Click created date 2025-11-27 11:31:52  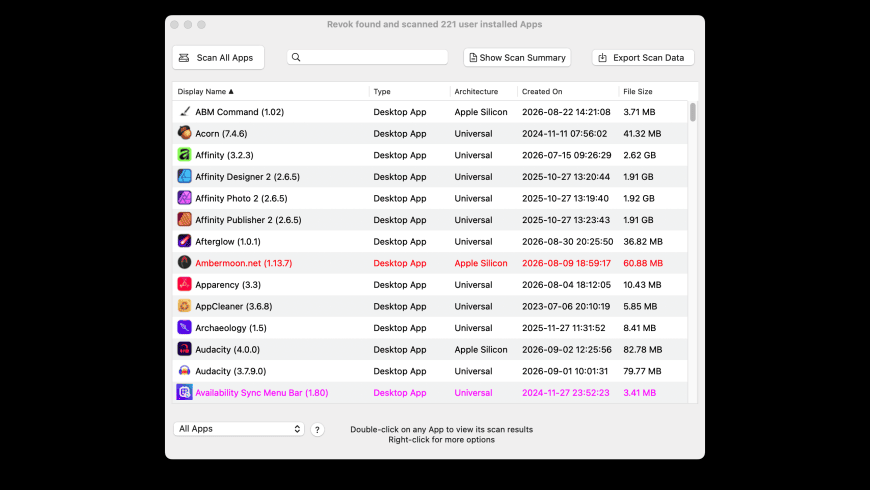(564, 328)
